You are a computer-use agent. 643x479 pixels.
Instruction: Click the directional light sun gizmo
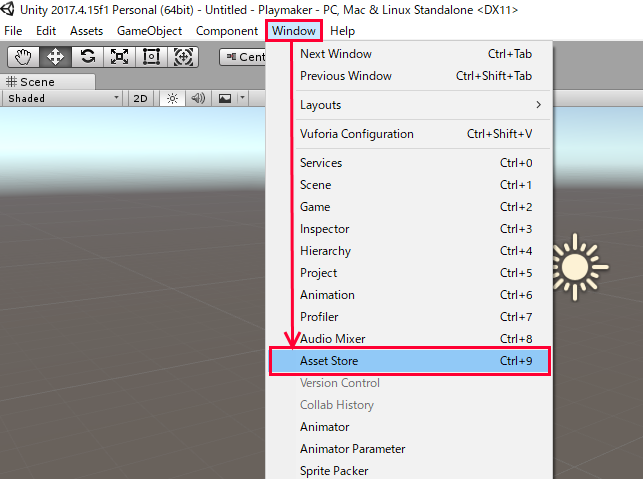(x=579, y=267)
